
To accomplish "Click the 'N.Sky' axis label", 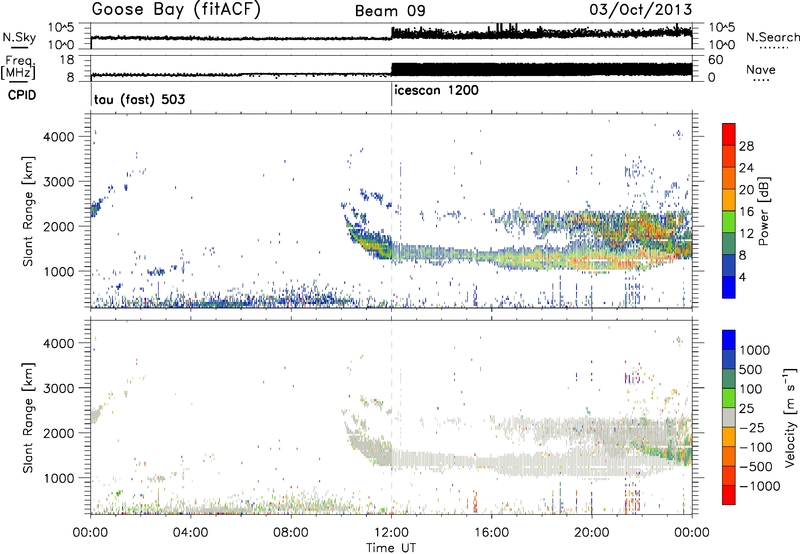I will coord(19,37).
